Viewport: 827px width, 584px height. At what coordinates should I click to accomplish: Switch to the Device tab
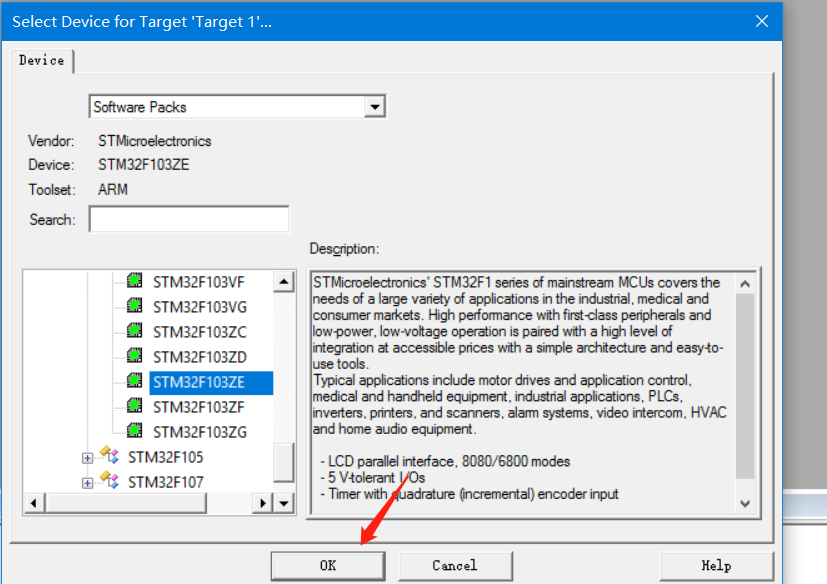tap(41, 61)
